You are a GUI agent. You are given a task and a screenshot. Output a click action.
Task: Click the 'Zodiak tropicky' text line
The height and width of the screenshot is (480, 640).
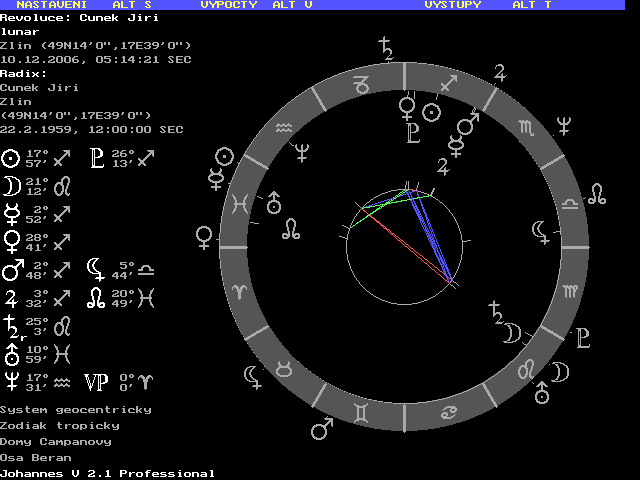point(59,425)
